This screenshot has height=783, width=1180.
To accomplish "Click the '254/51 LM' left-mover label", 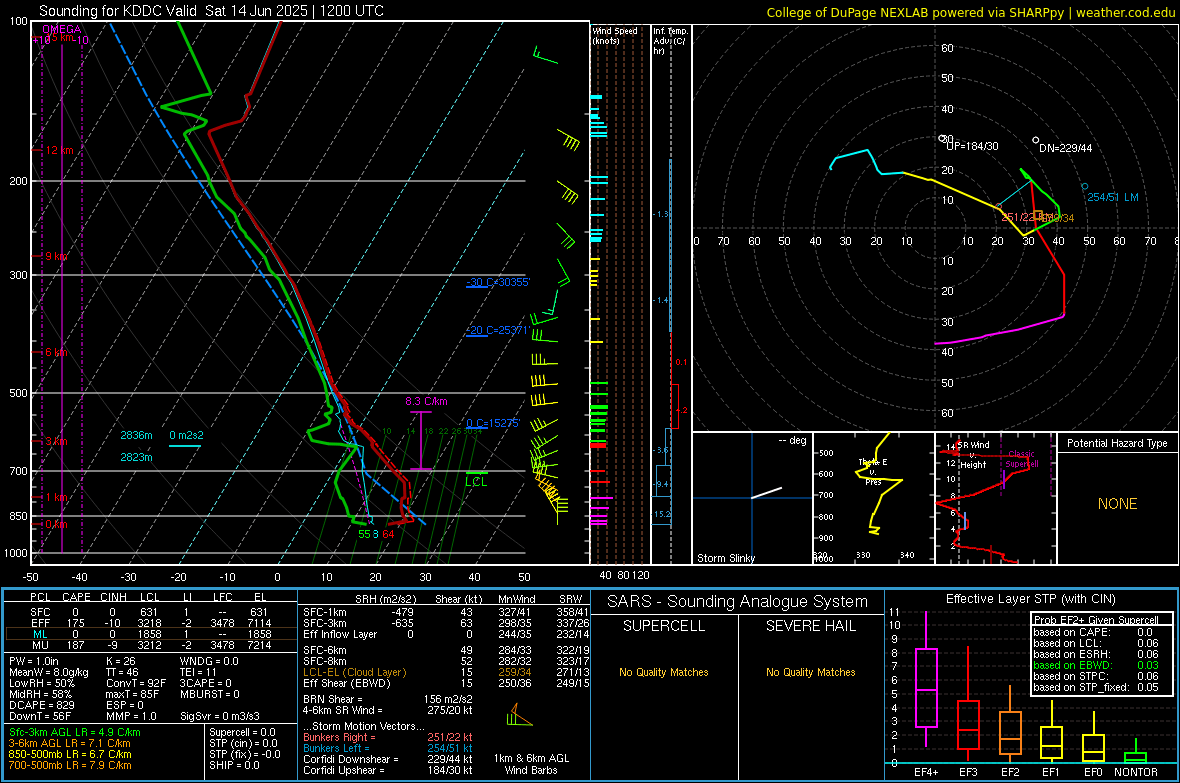I will [x=1113, y=197].
